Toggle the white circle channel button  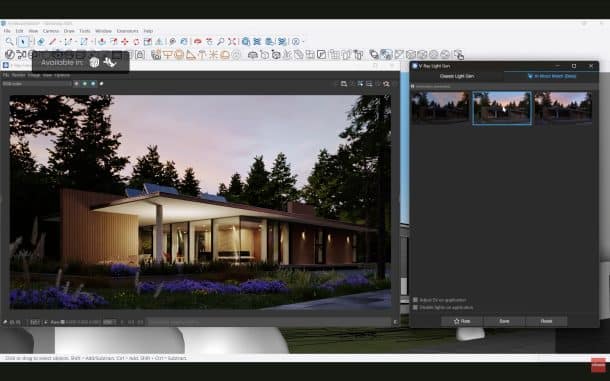click(101, 83)
